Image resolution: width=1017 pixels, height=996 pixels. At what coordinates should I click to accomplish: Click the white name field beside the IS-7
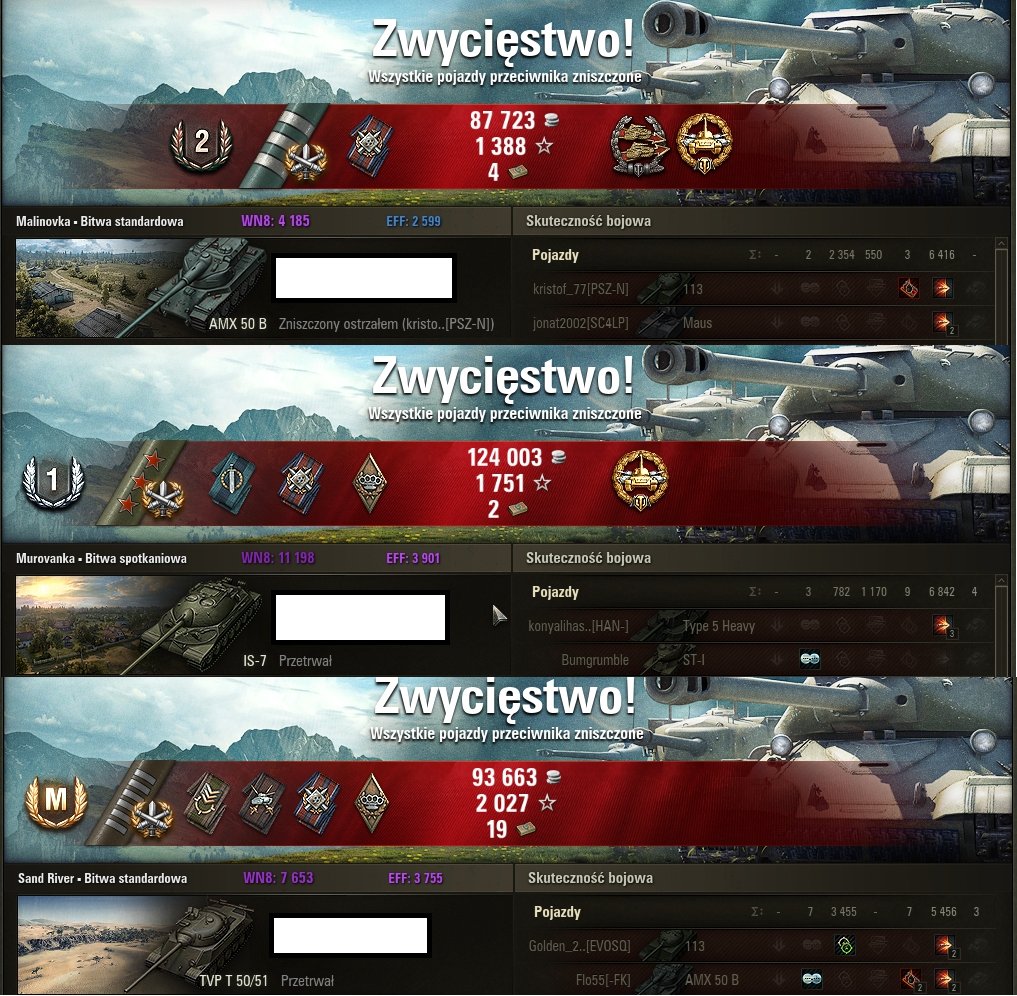coord(361,617)
